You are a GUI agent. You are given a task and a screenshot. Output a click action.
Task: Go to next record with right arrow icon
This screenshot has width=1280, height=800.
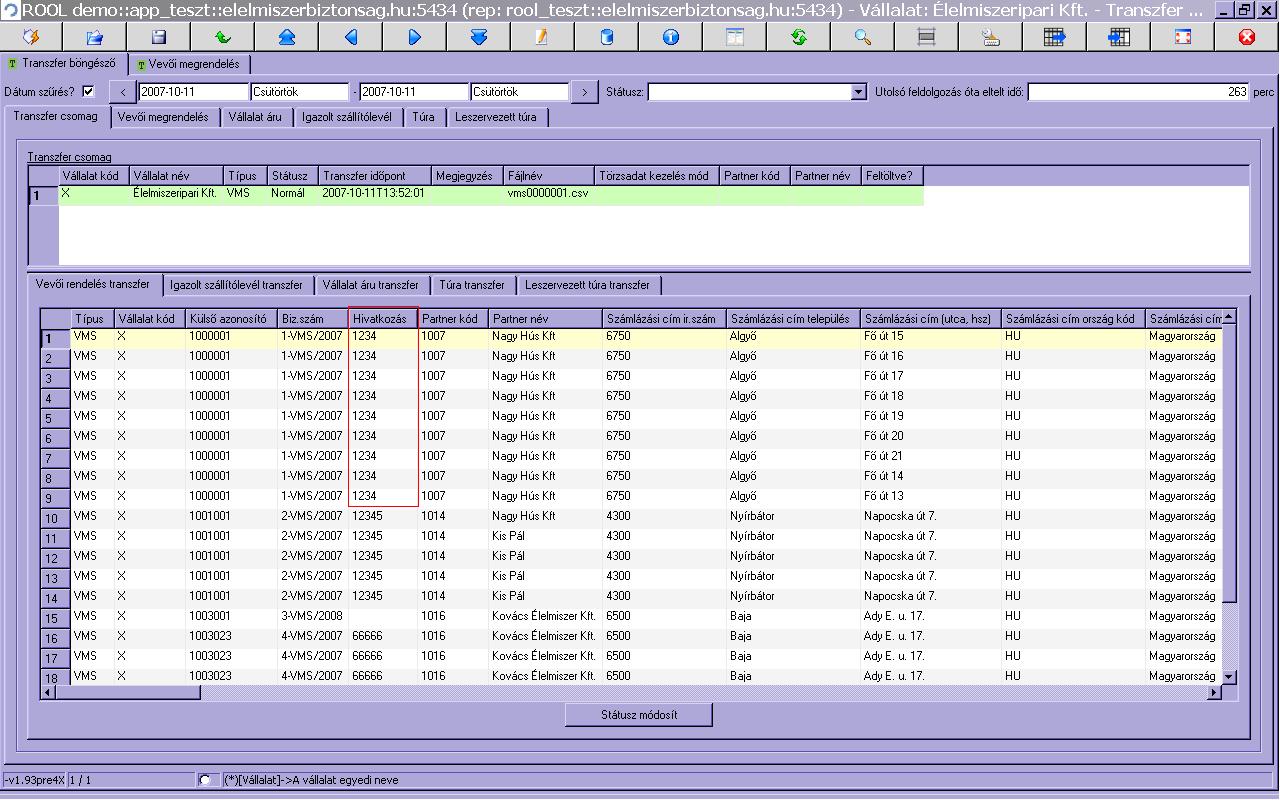point(415,37)
